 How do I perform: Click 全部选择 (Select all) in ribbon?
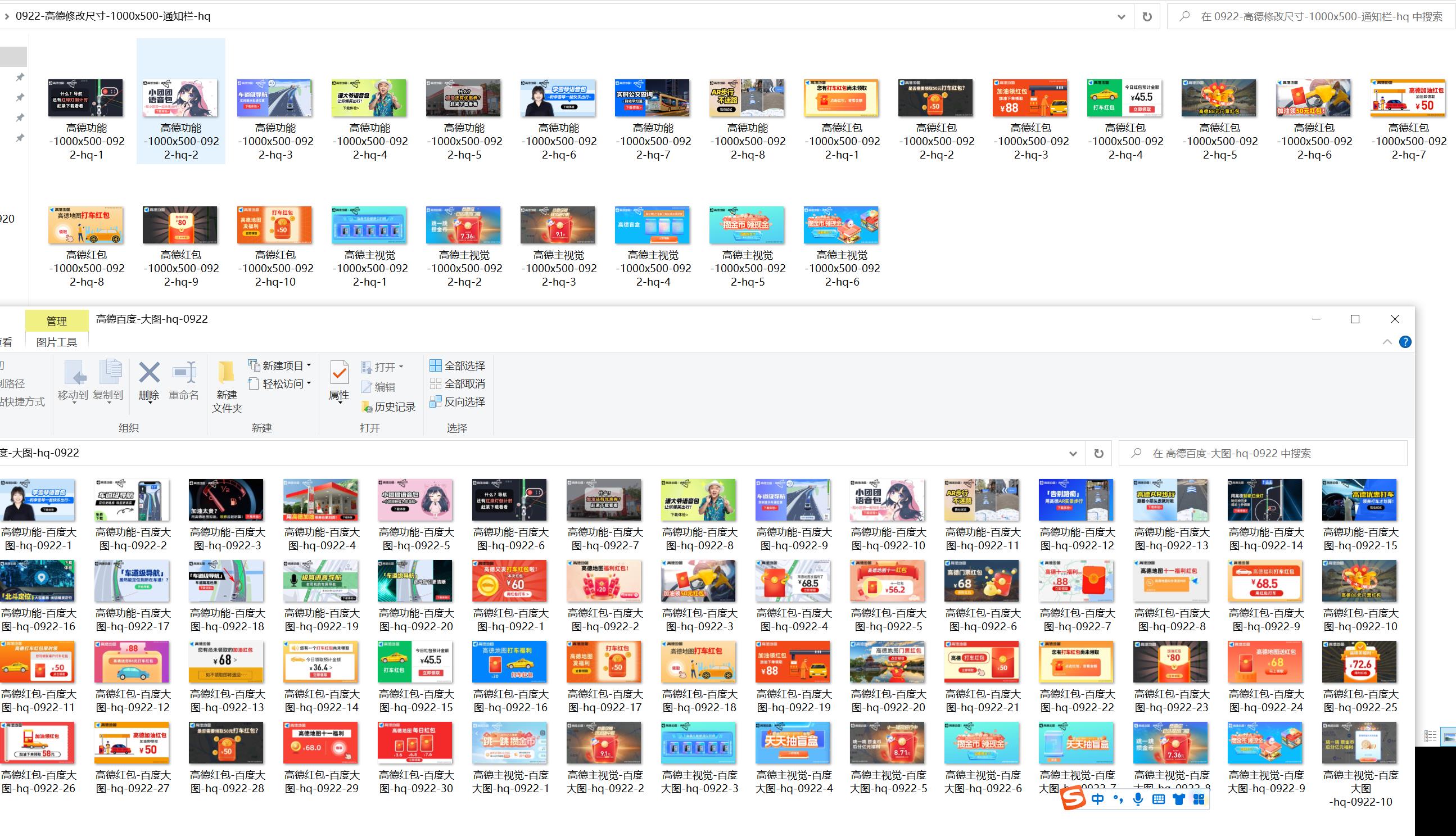(458, 366)
